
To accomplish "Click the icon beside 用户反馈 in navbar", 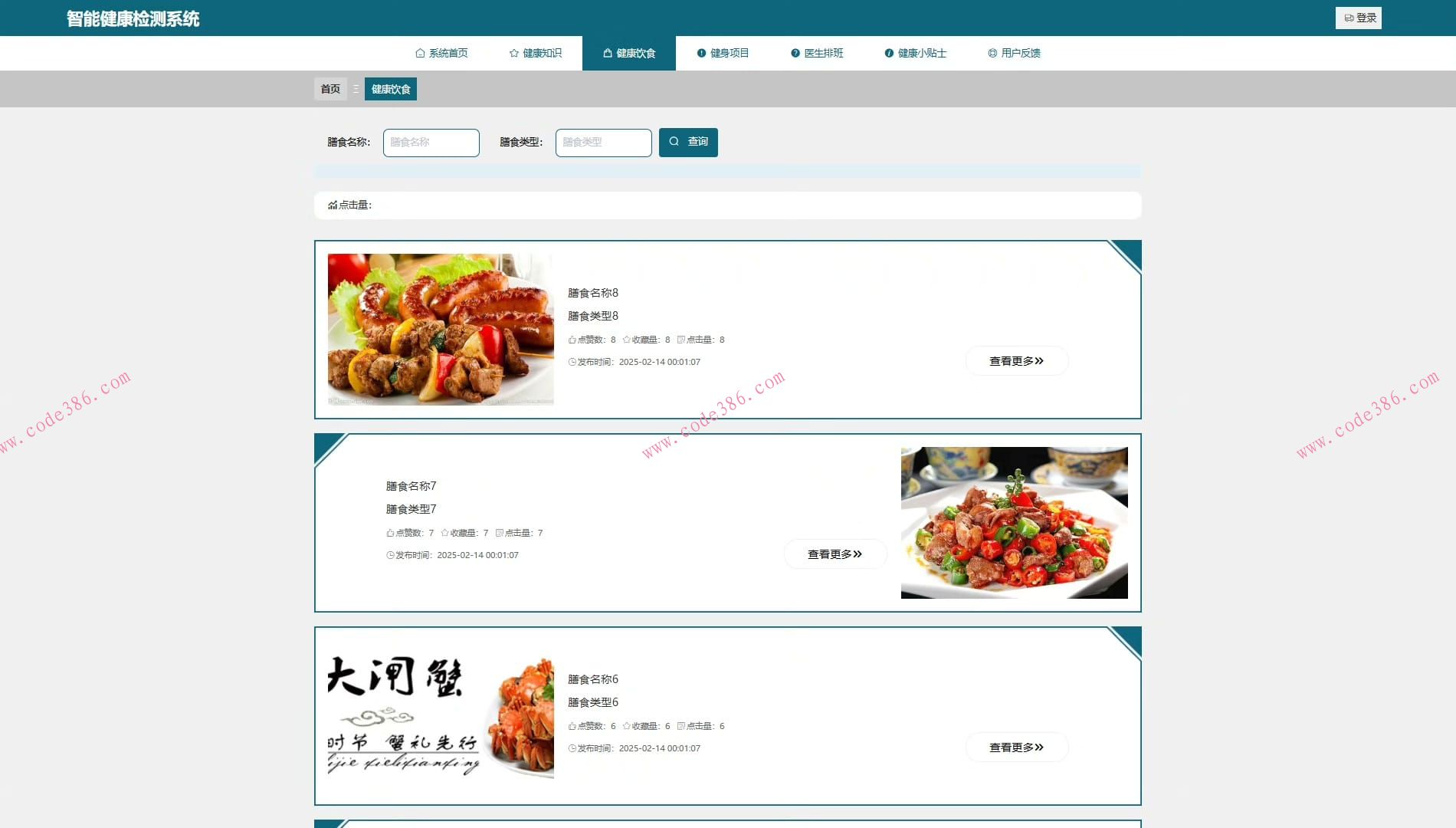I will point(990,53).
